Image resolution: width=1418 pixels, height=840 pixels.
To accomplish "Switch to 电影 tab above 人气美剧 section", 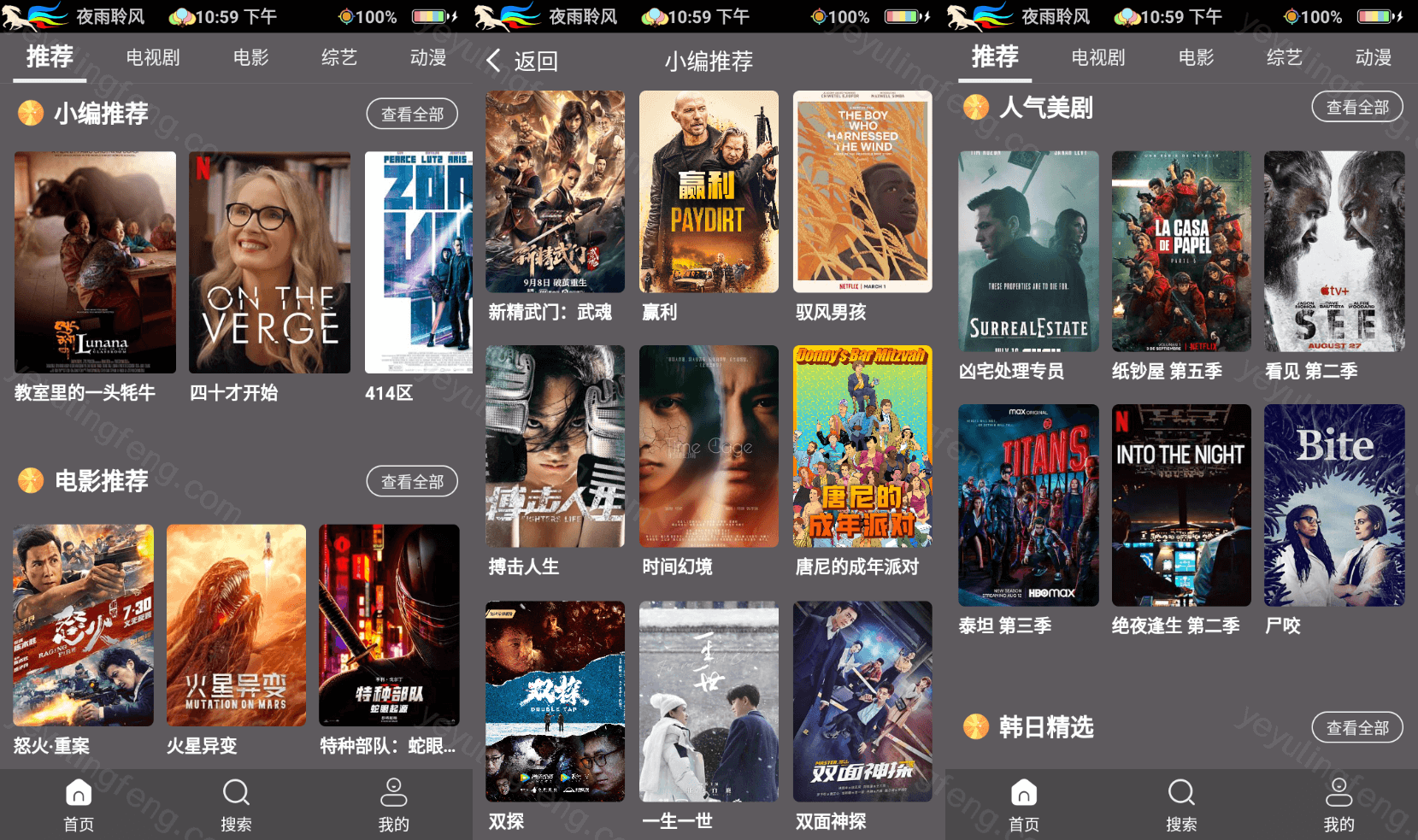I will point(1197,57).
